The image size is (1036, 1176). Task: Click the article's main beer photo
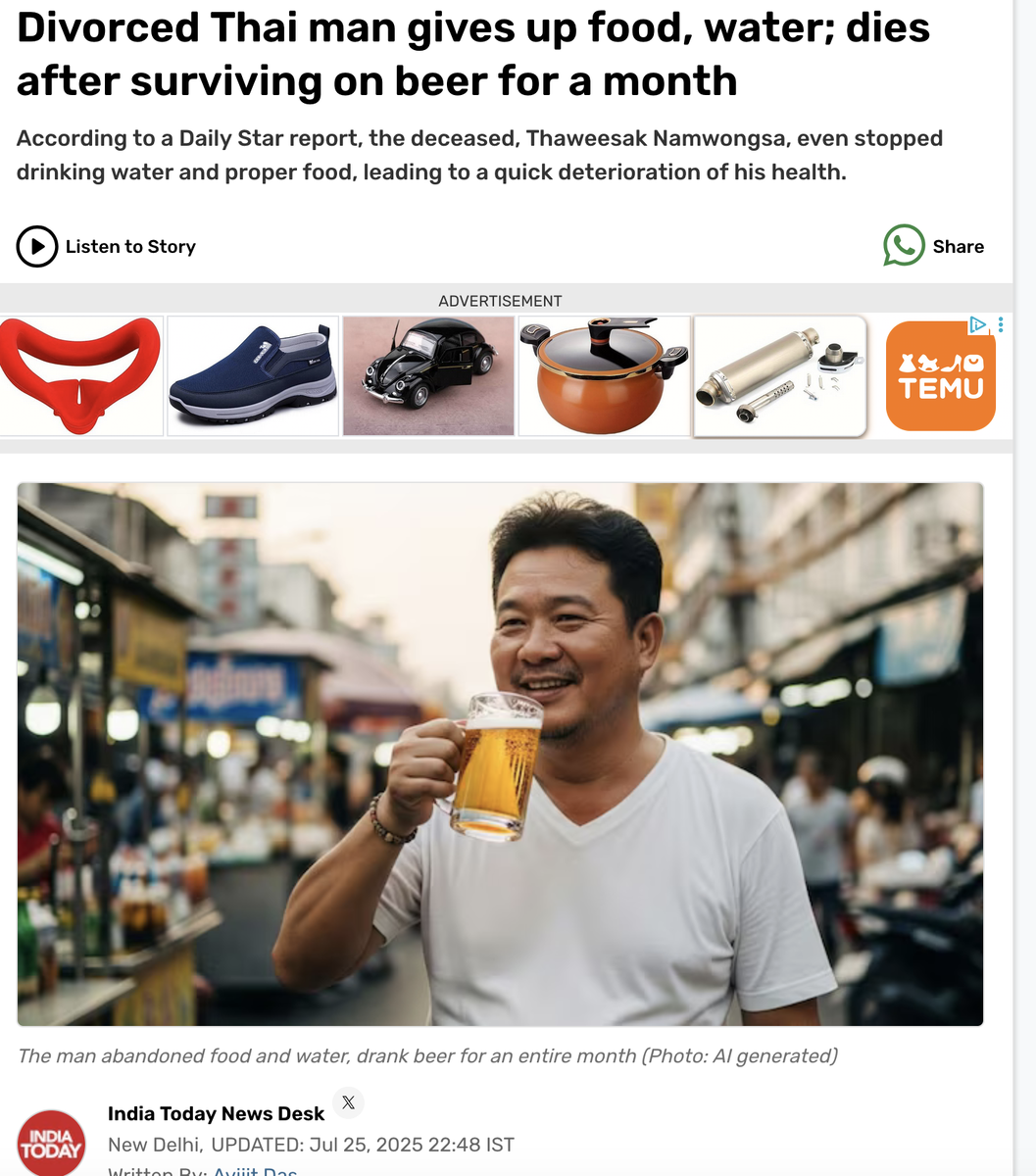(500, 754)
